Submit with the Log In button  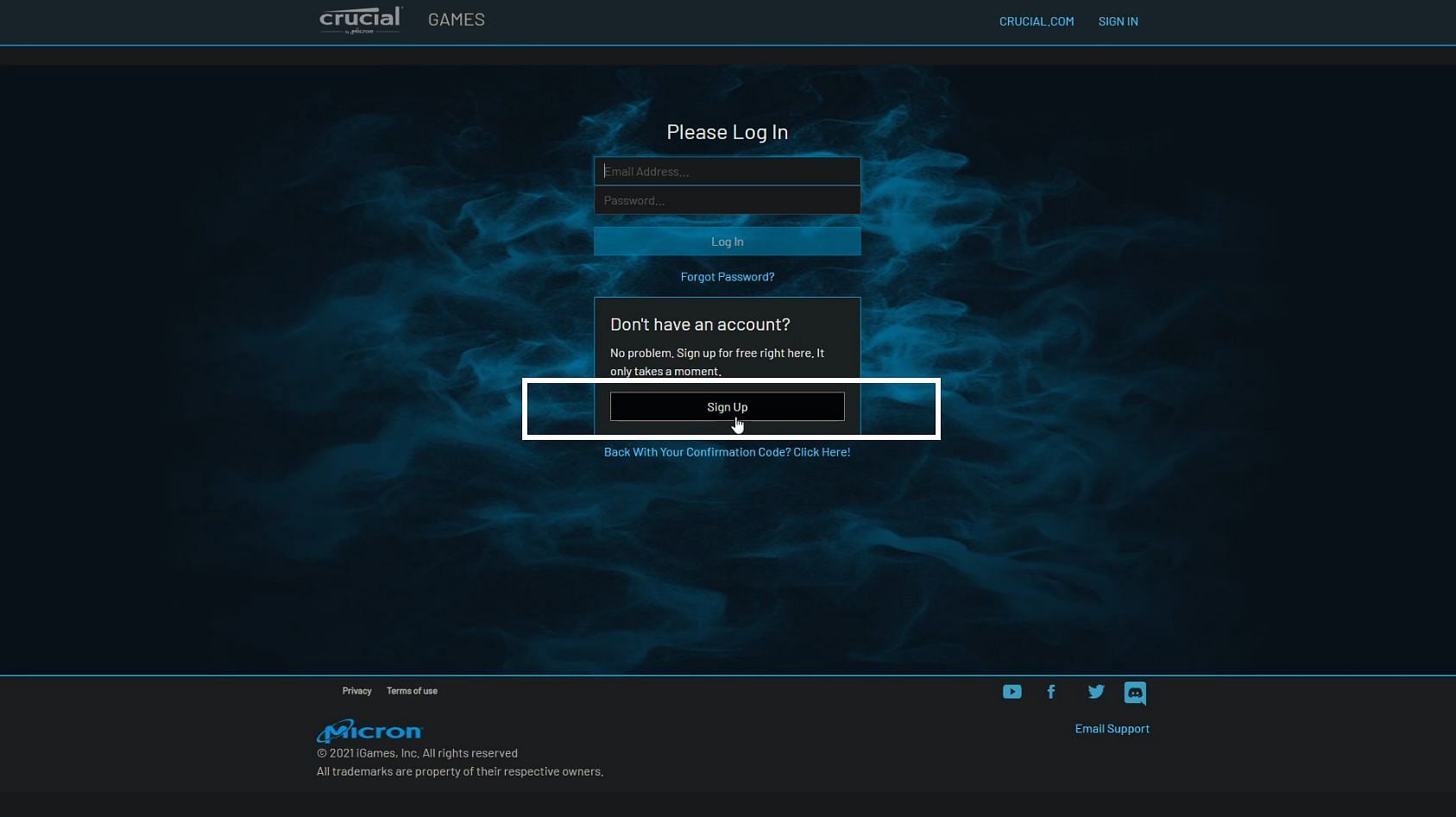pos(728,242)
